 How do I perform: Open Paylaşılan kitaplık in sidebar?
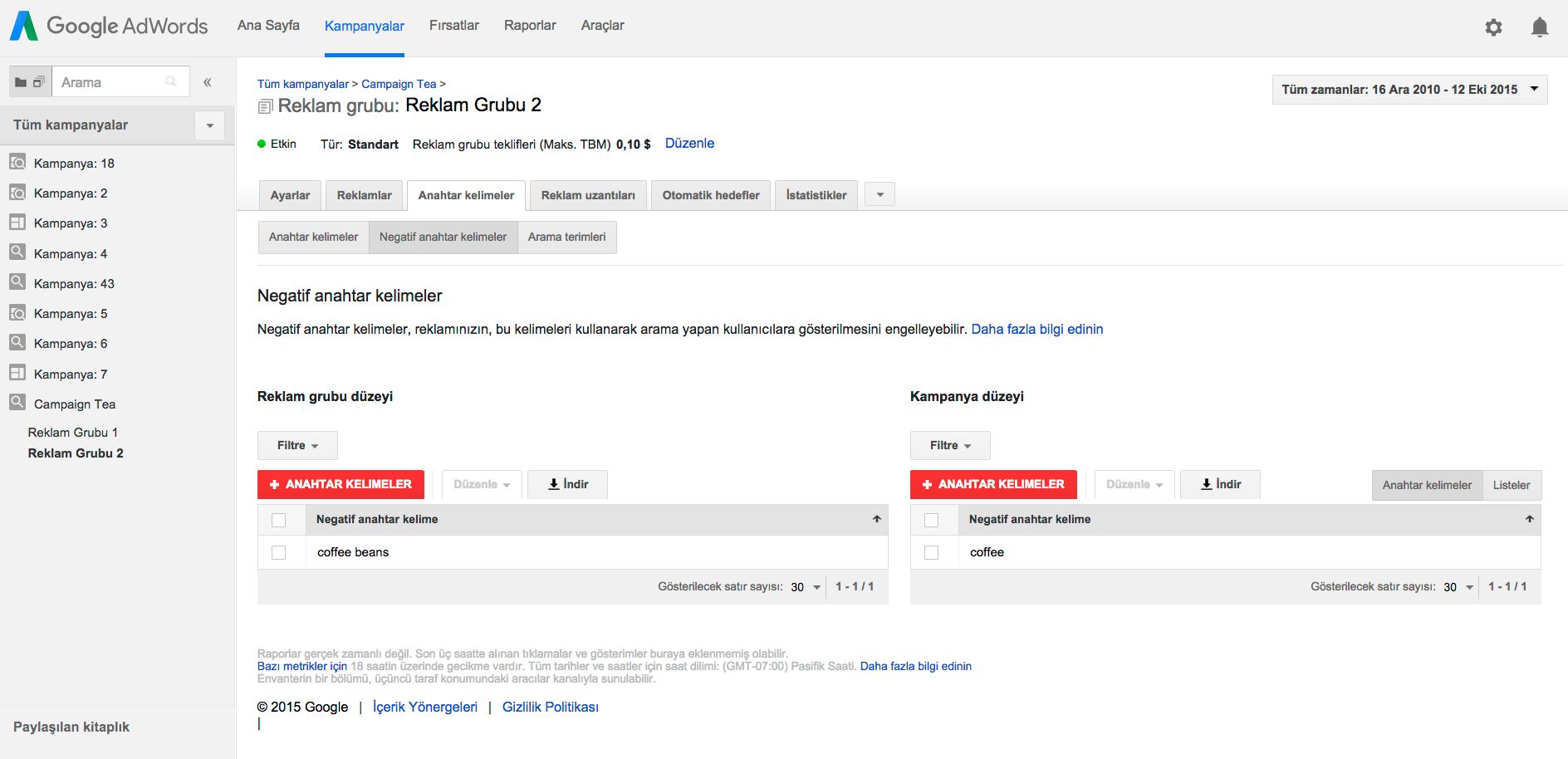(71, 727)
